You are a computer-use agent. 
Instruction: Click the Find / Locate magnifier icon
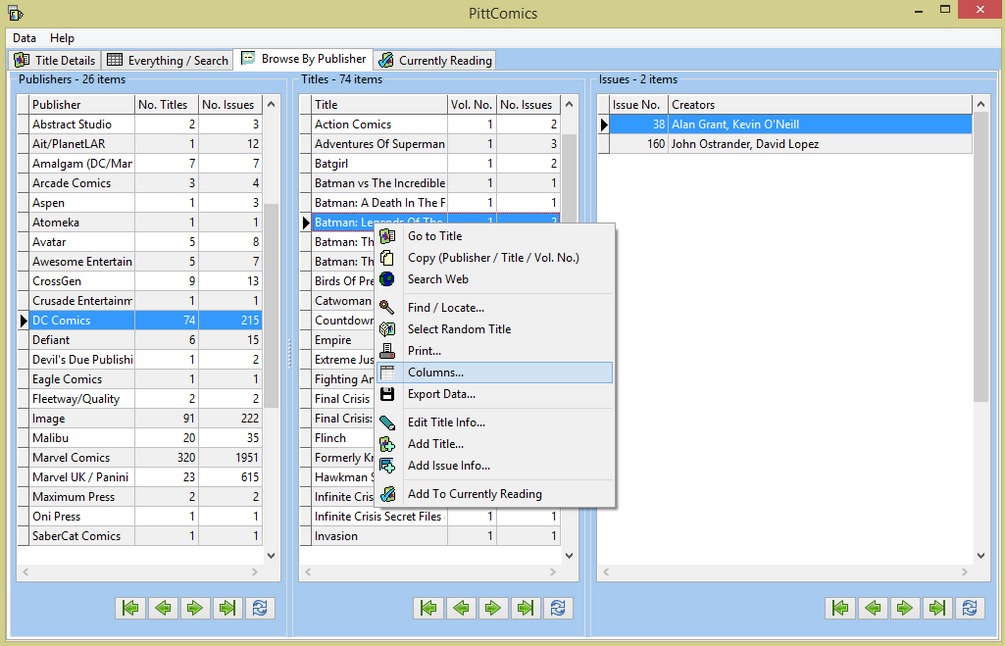[x=387, y=308]
